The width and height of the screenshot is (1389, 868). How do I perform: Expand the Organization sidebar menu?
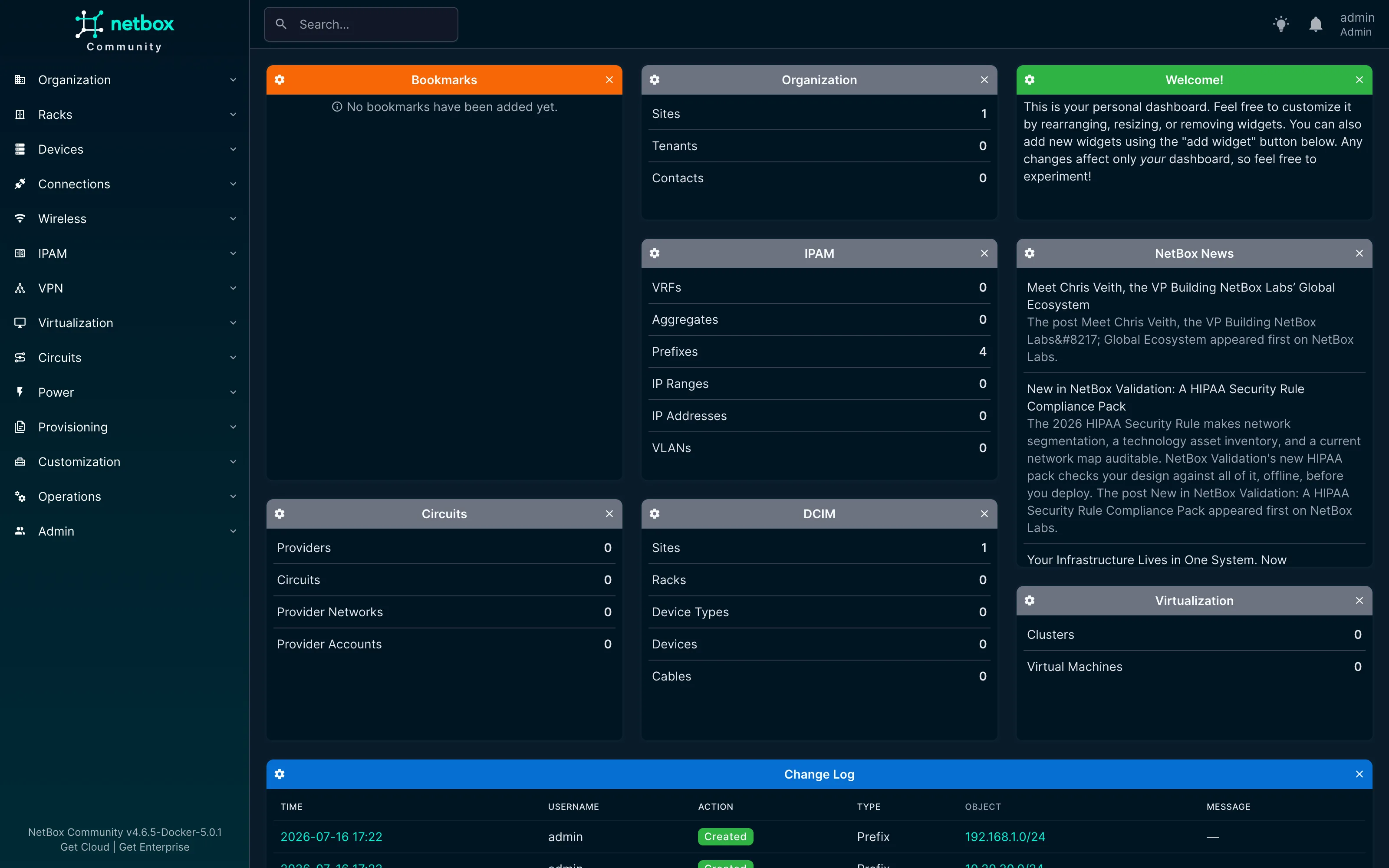125,80
